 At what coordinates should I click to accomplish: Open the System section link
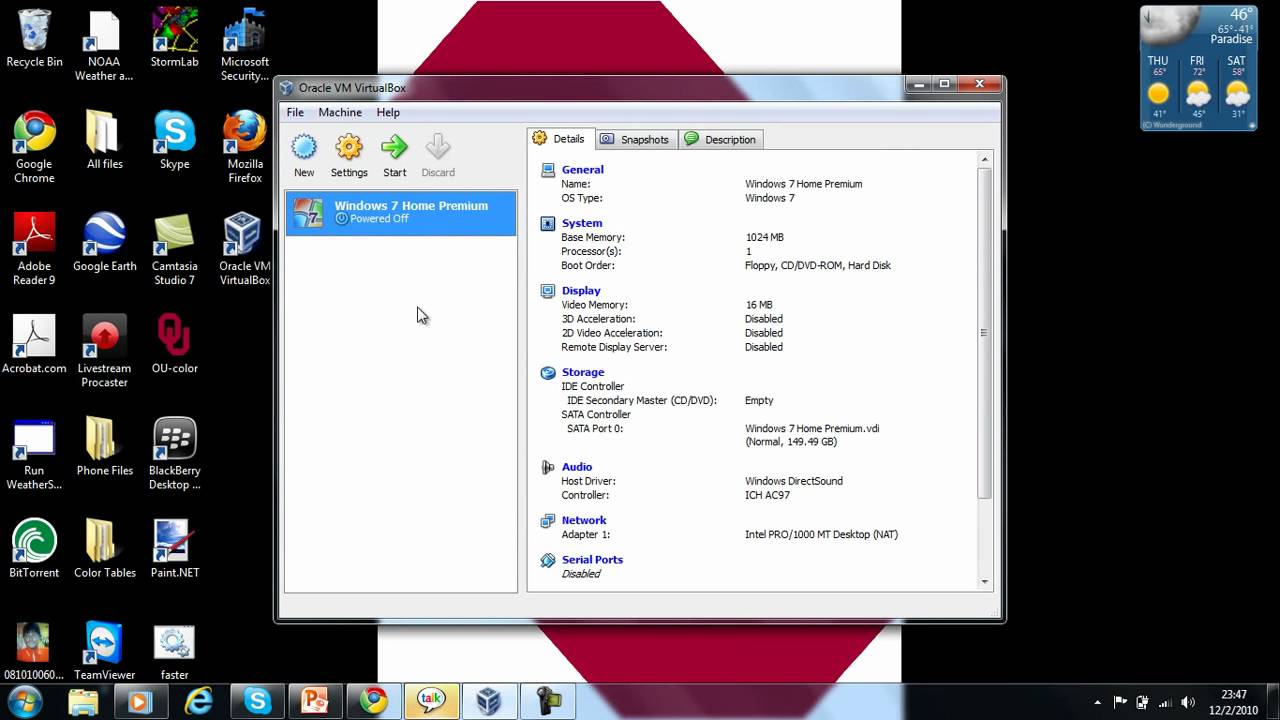pos(582,224)
